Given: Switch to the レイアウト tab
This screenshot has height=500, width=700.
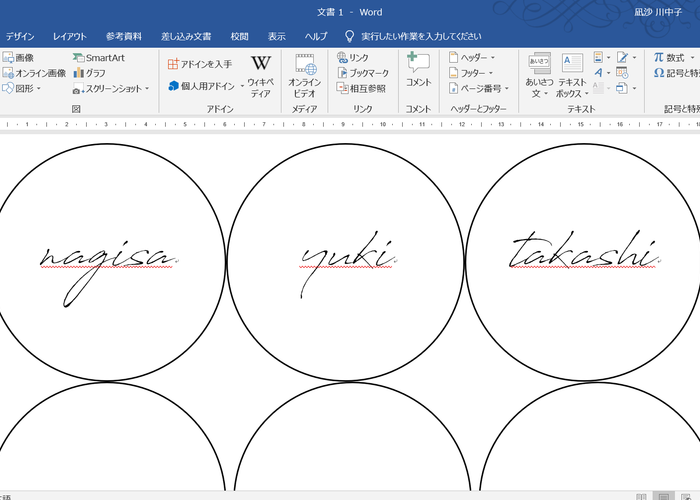Looking at the screenshot, I should click(x=70, y=36).
